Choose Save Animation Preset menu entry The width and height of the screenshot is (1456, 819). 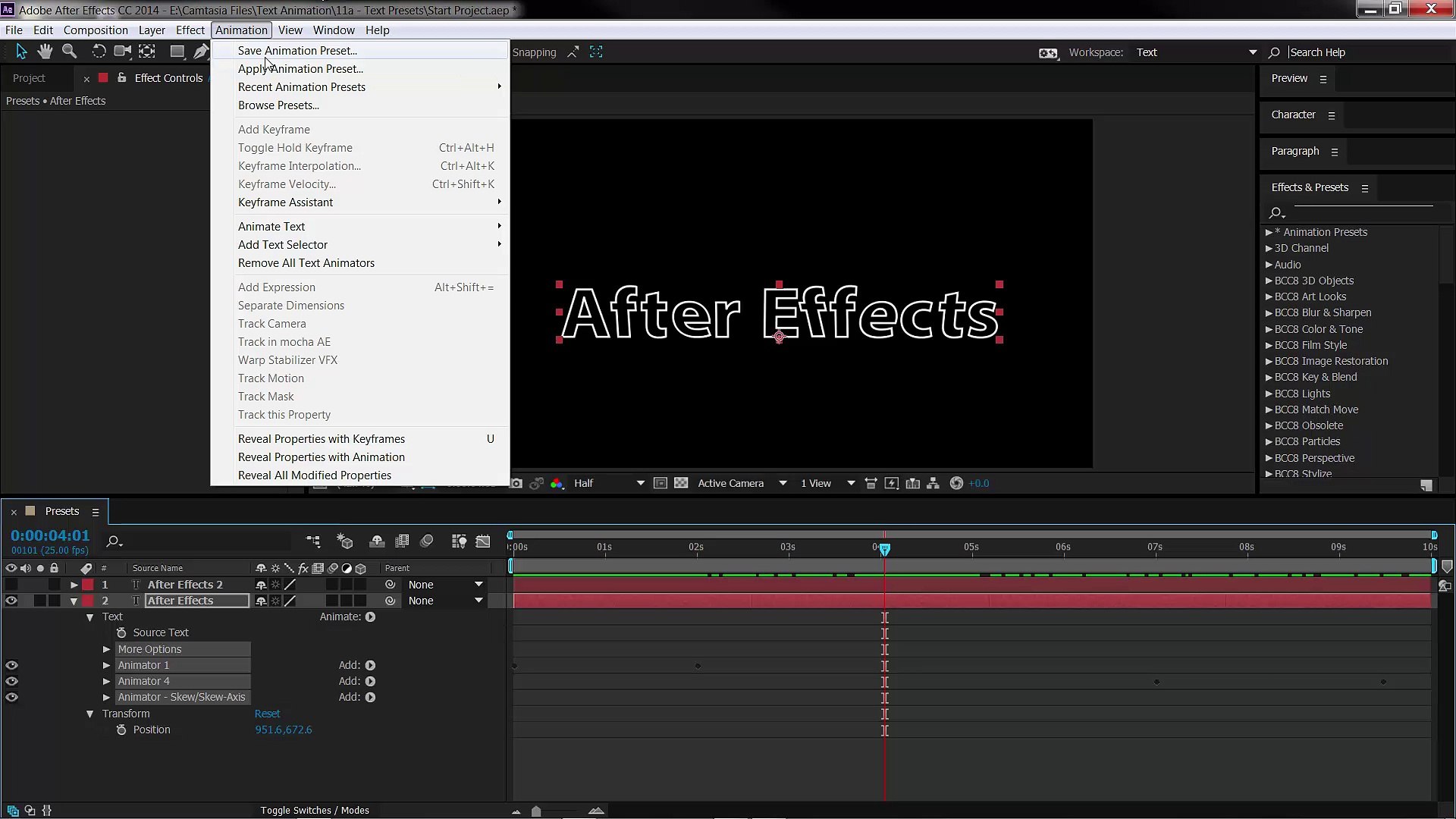297,51
